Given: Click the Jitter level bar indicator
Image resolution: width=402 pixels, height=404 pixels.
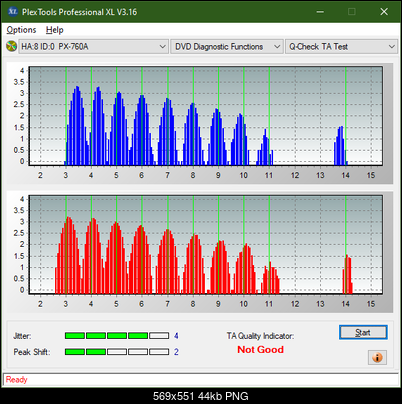Looking at the screenshot, I should click(117, 336).
